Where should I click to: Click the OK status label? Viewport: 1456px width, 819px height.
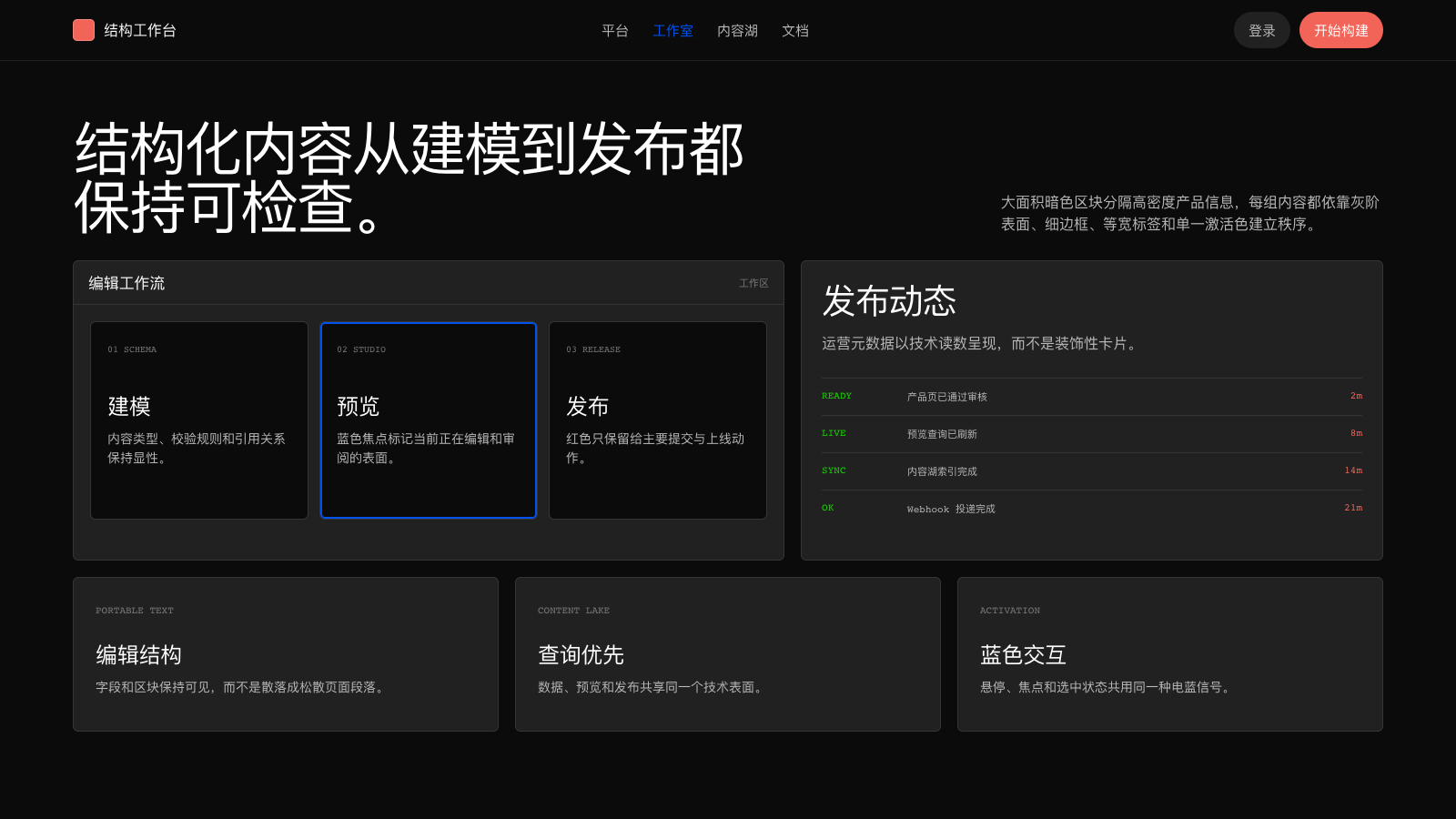tap(827, 508)
